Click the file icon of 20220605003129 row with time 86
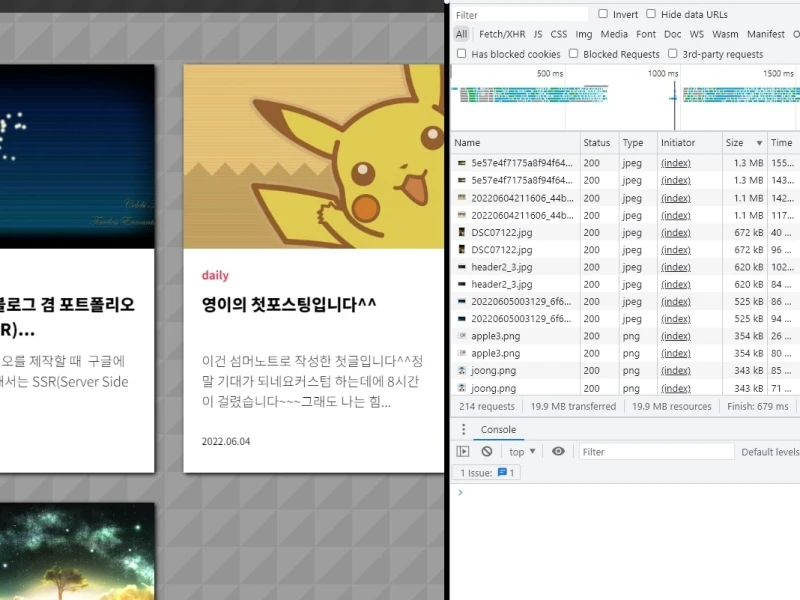The height and width of the screenshot is (600, 800). pyautogui.click(x=462, y=302)
